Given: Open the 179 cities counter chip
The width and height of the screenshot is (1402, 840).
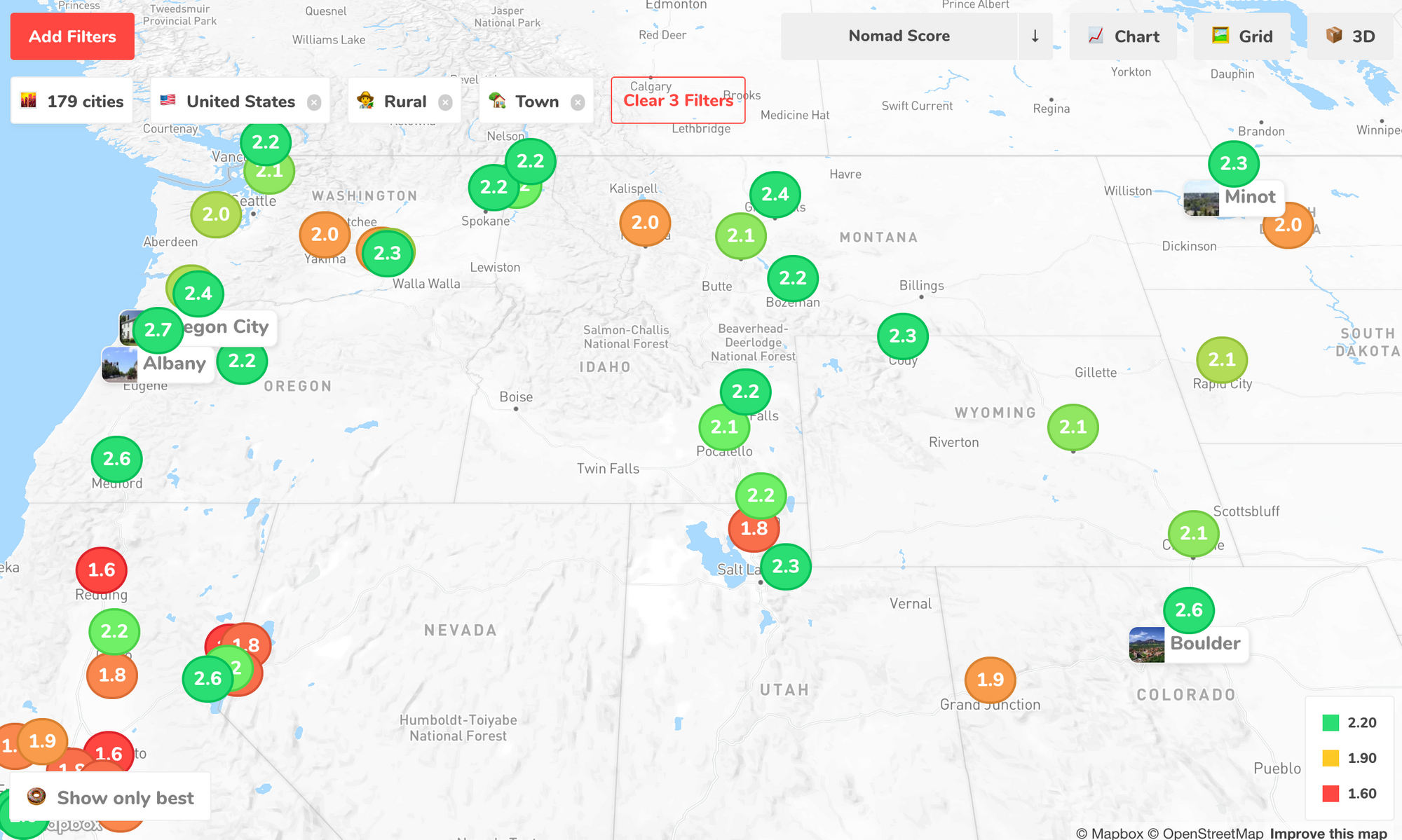Looking at the screenshot, I should tap(72, 102).
